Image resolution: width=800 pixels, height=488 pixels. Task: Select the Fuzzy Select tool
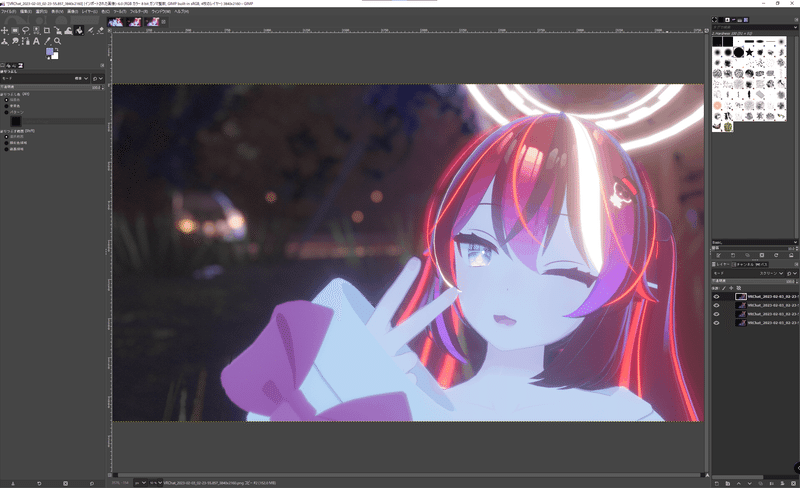36,31
